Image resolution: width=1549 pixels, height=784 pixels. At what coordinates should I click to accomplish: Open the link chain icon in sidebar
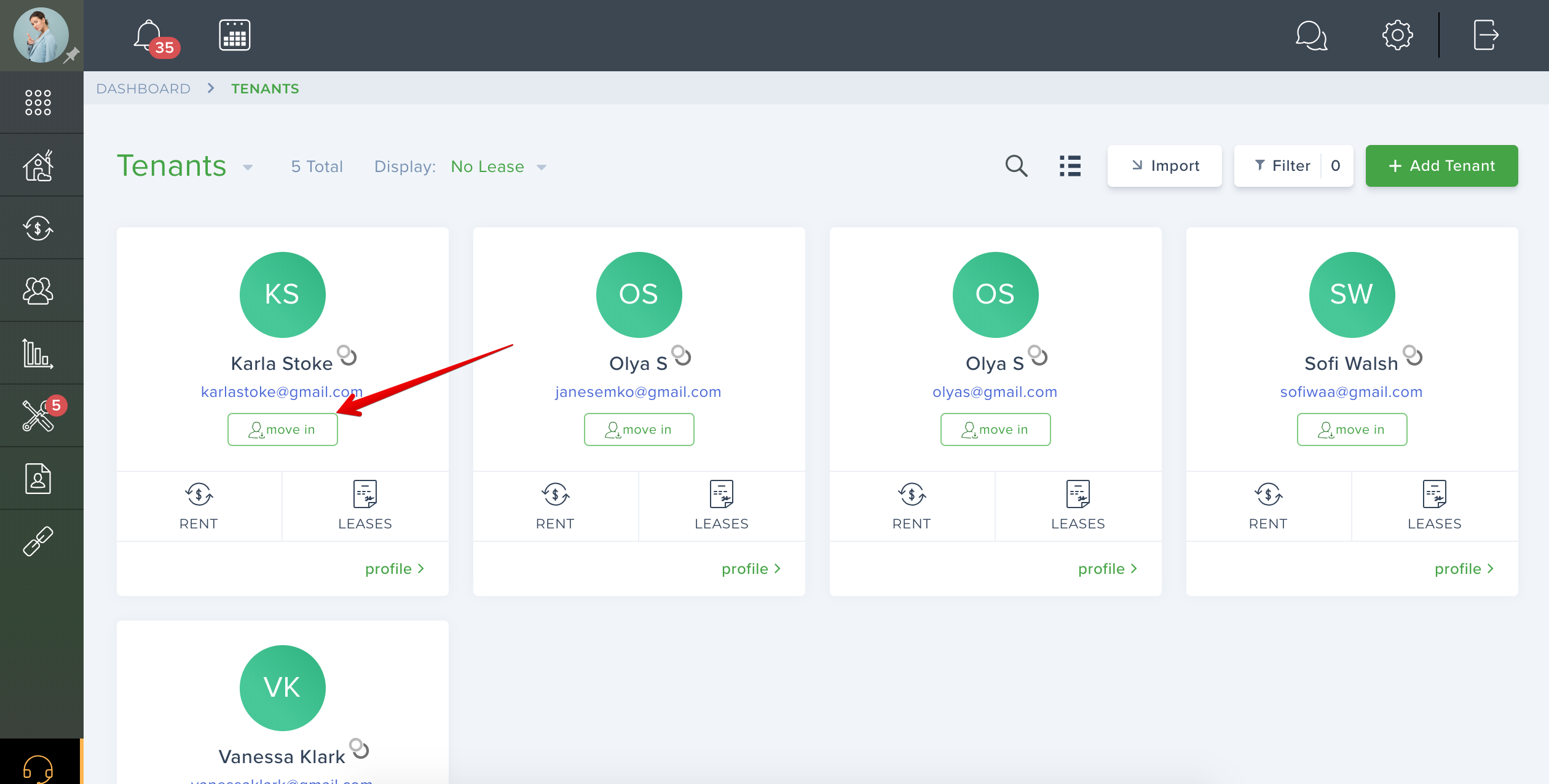click(x=38, y=541)
